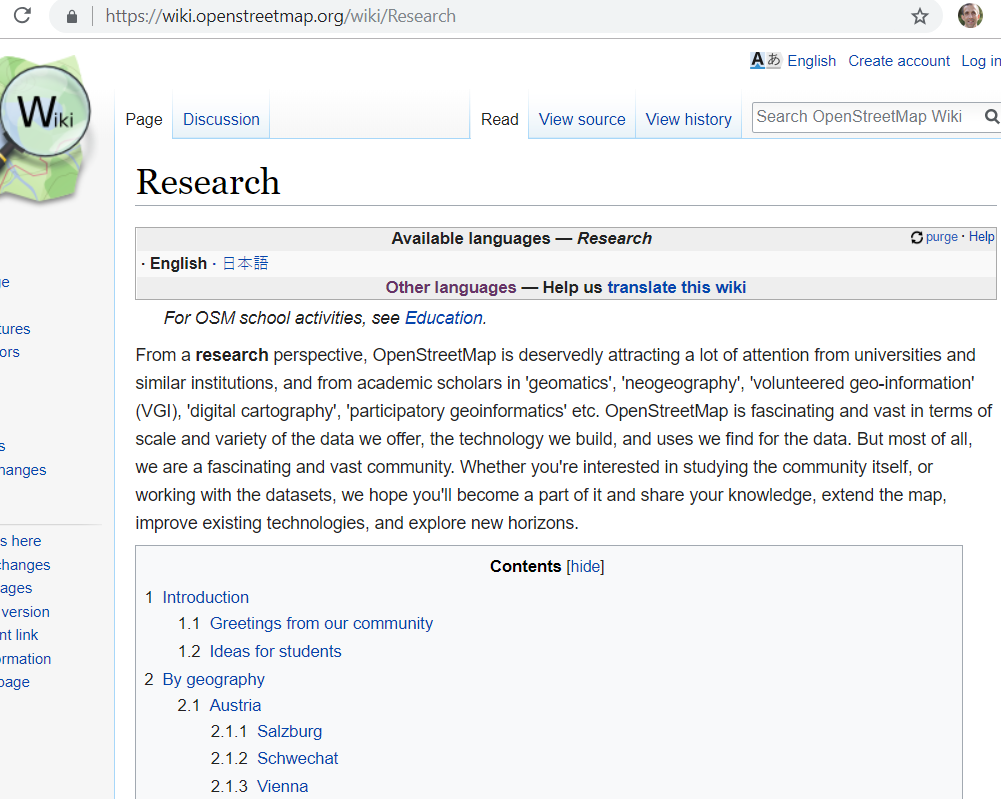Image resolution: width=1001 pixels, height=799 pixels.
Task: Click the bold English language label
Action: point(178,264)
